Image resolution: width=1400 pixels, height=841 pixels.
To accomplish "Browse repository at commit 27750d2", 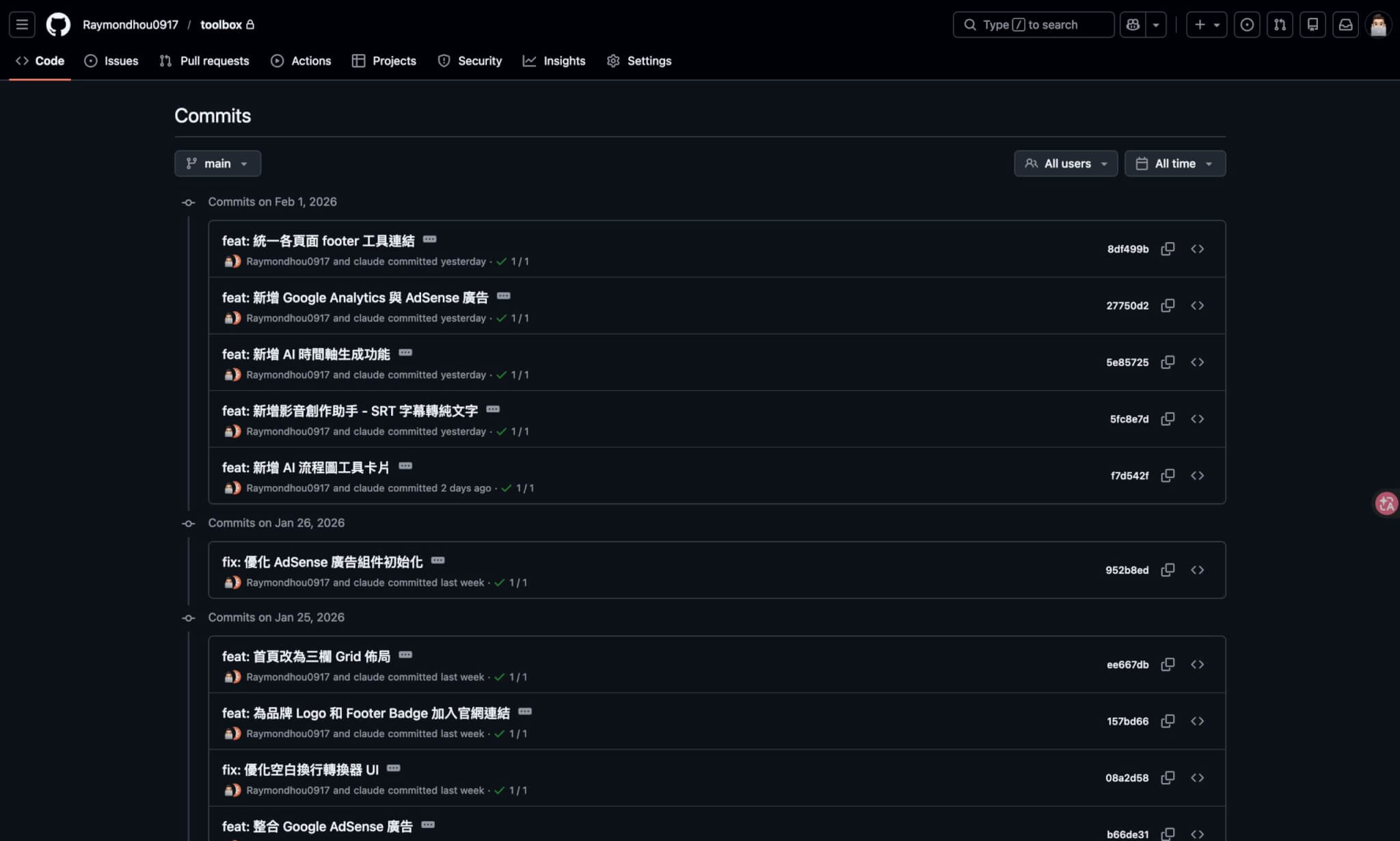I will tap(1198, 306).
